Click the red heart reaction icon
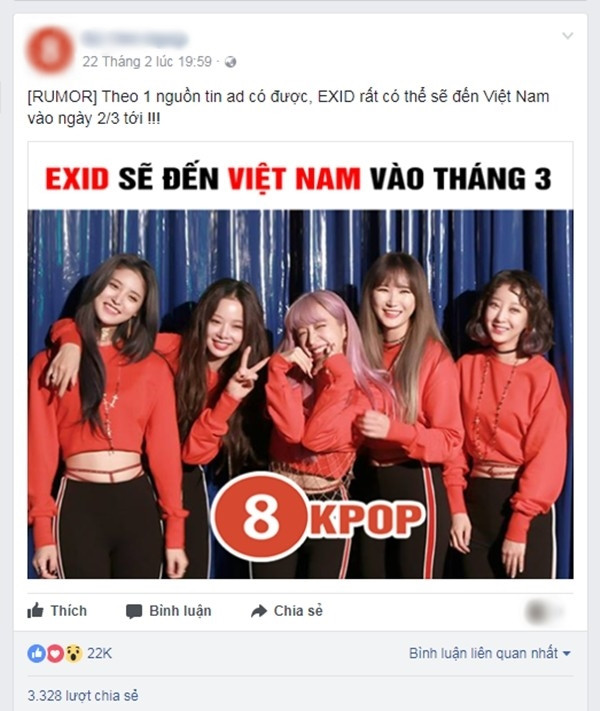 pyautogui.click(x=55, y=653)
